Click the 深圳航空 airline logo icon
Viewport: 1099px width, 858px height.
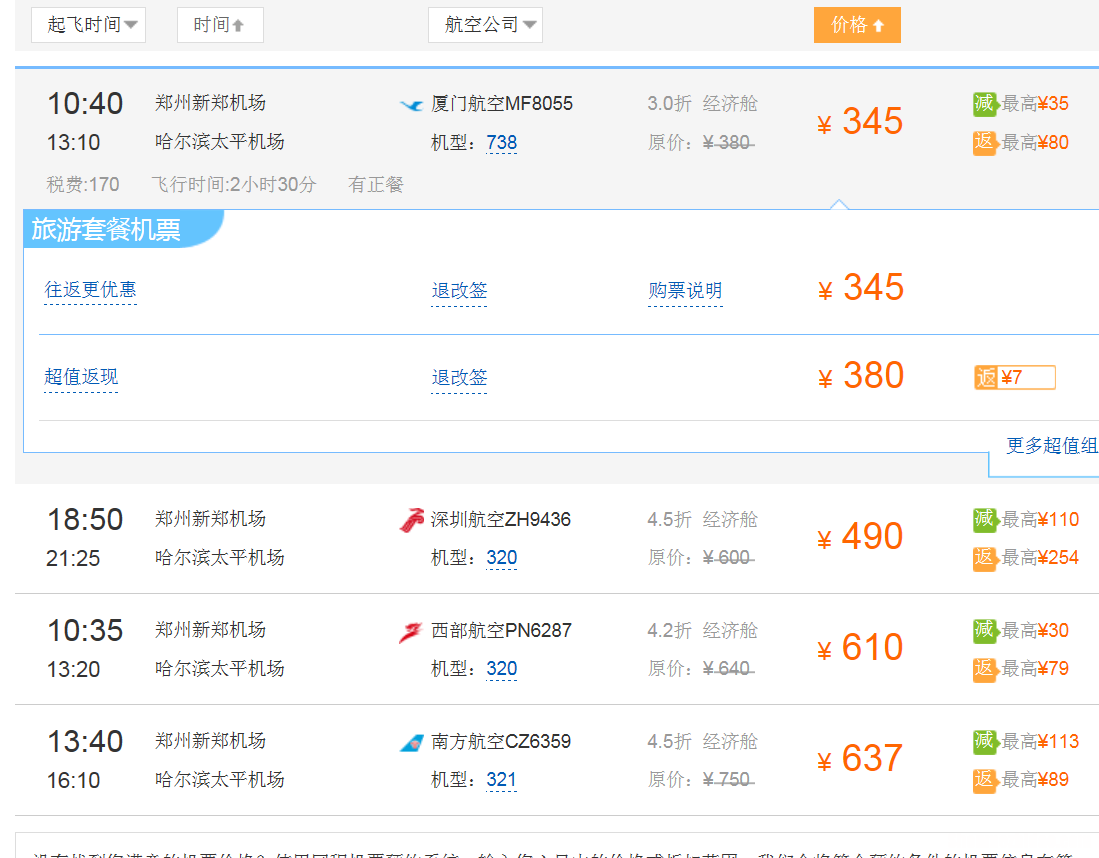411,520
